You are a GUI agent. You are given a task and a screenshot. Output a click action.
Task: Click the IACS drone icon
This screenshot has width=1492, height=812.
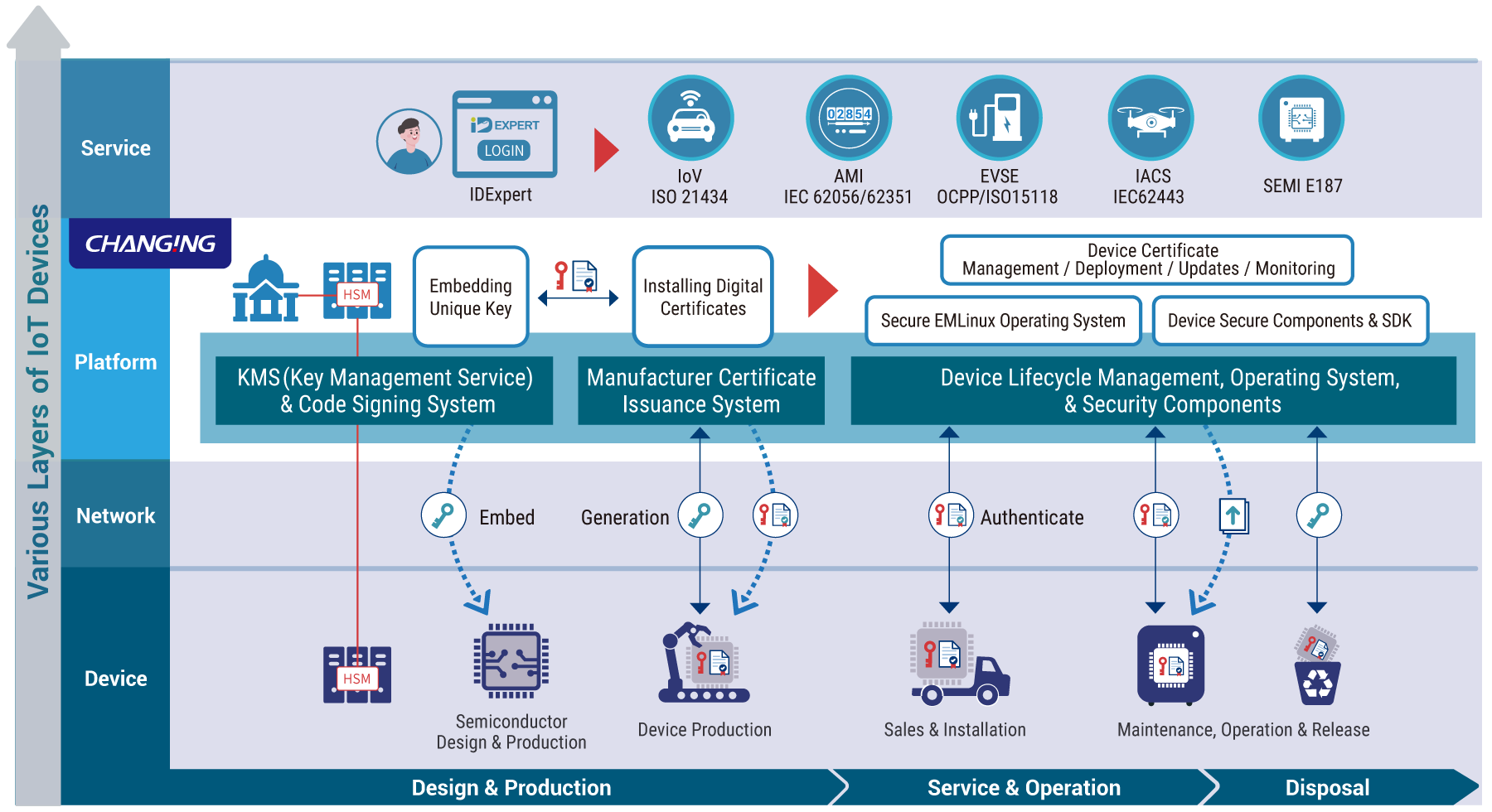point(1150,118)
